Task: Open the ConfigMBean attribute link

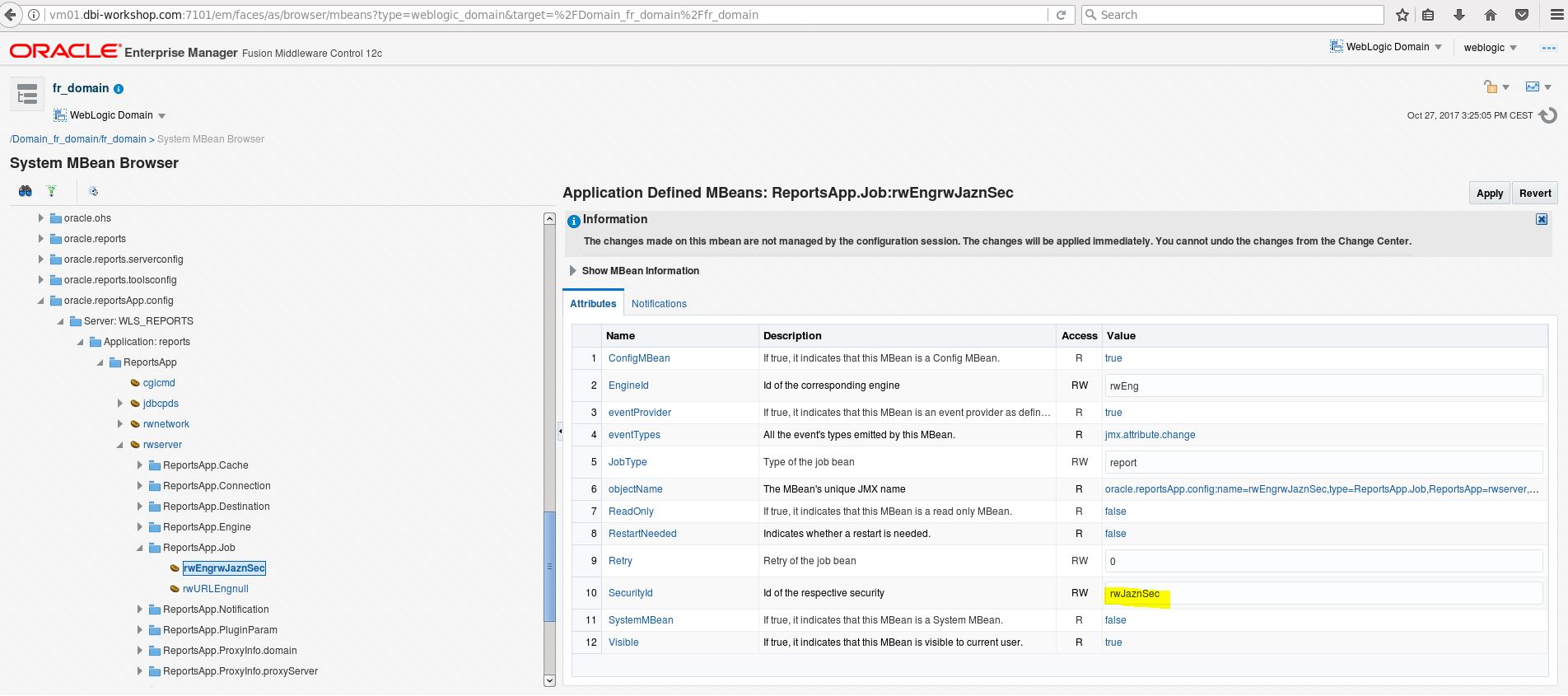Action: [x=639, y=358]
